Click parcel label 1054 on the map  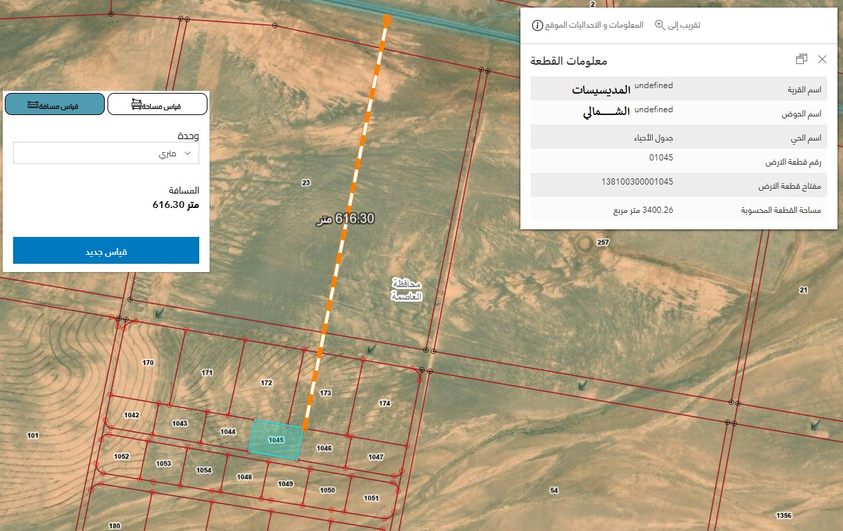204,470
